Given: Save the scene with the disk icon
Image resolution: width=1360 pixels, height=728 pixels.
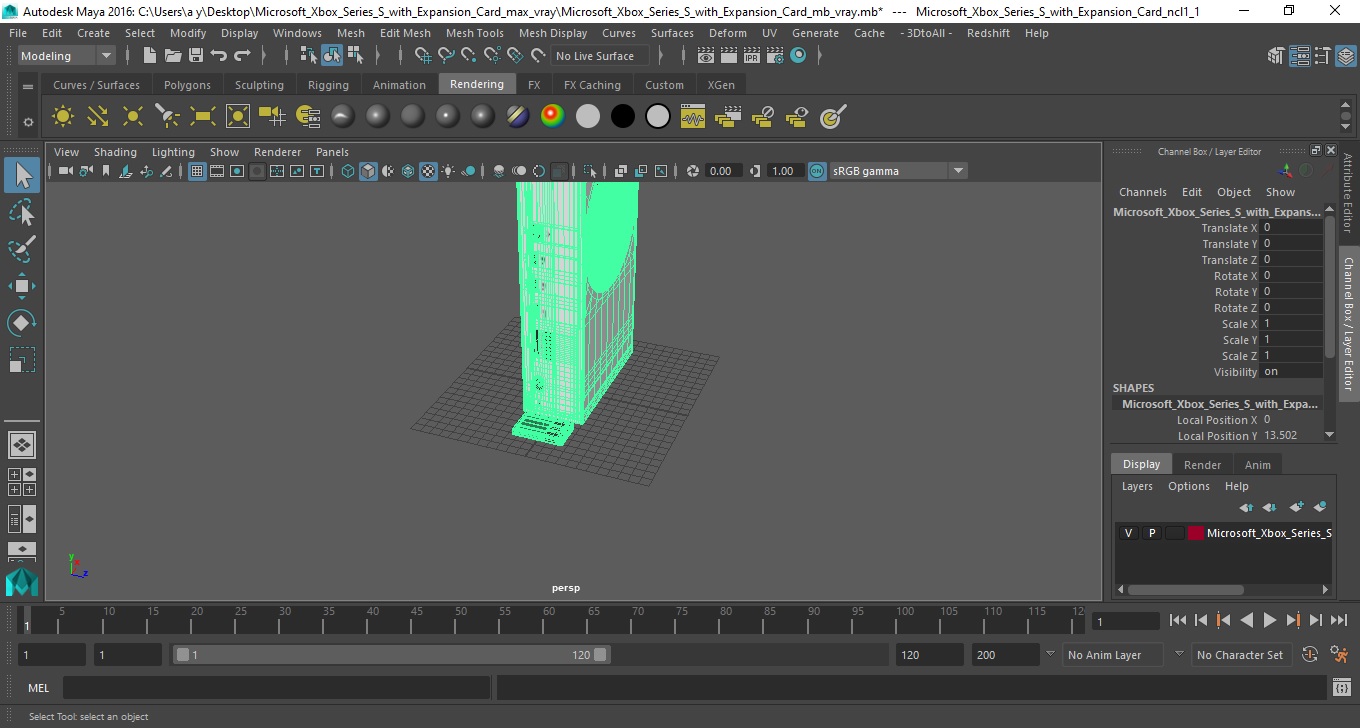Looking at the screenshot, I should tap(196, 56).
